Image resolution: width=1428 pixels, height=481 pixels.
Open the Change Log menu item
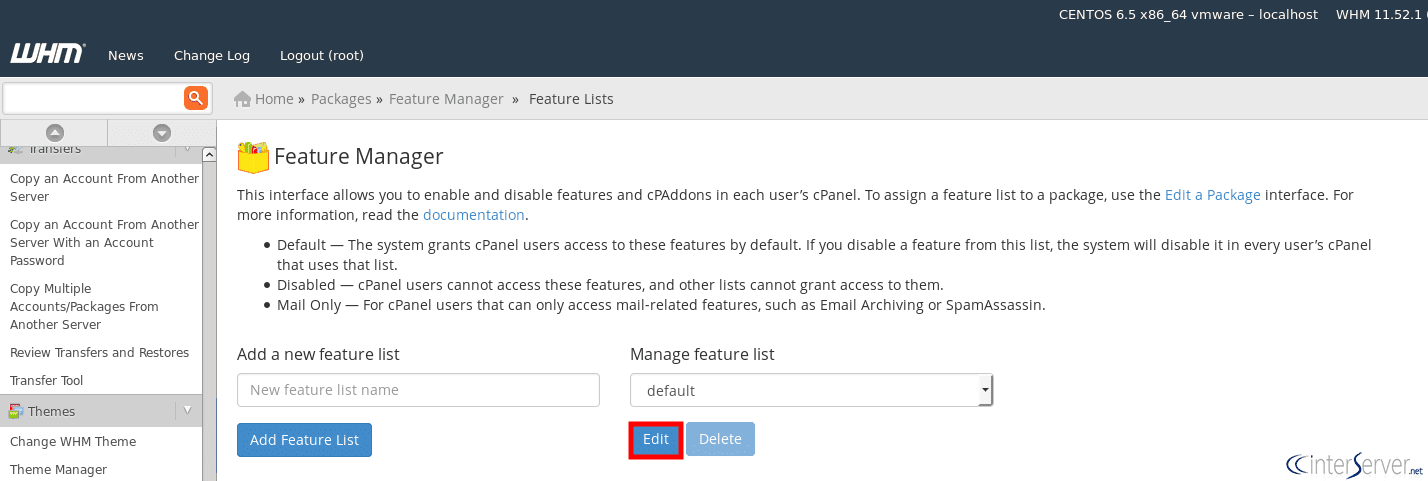(x=212, y=55)
